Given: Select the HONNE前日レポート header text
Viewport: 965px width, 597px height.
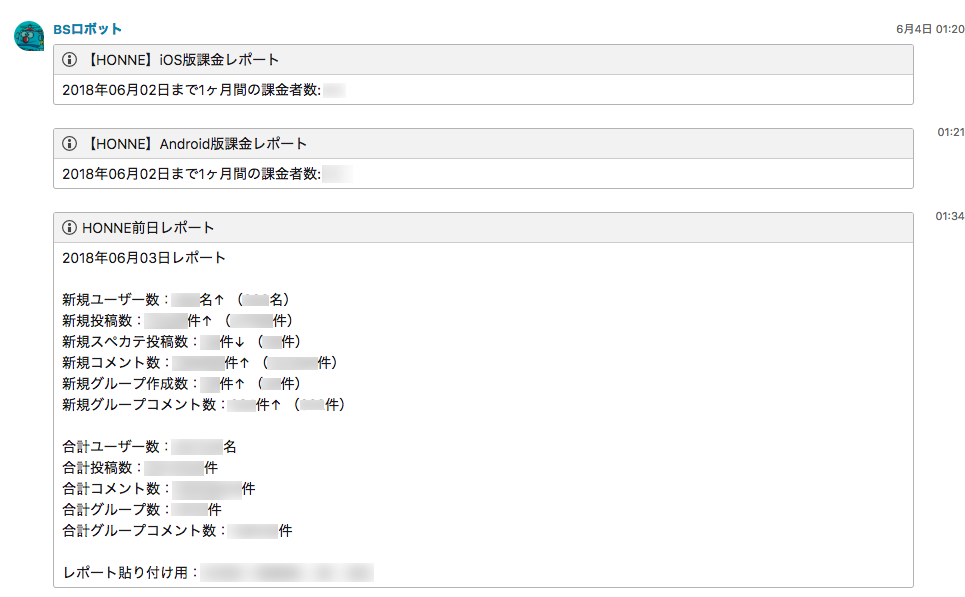Looking at the screenshot, I should [x=148, y=228].
